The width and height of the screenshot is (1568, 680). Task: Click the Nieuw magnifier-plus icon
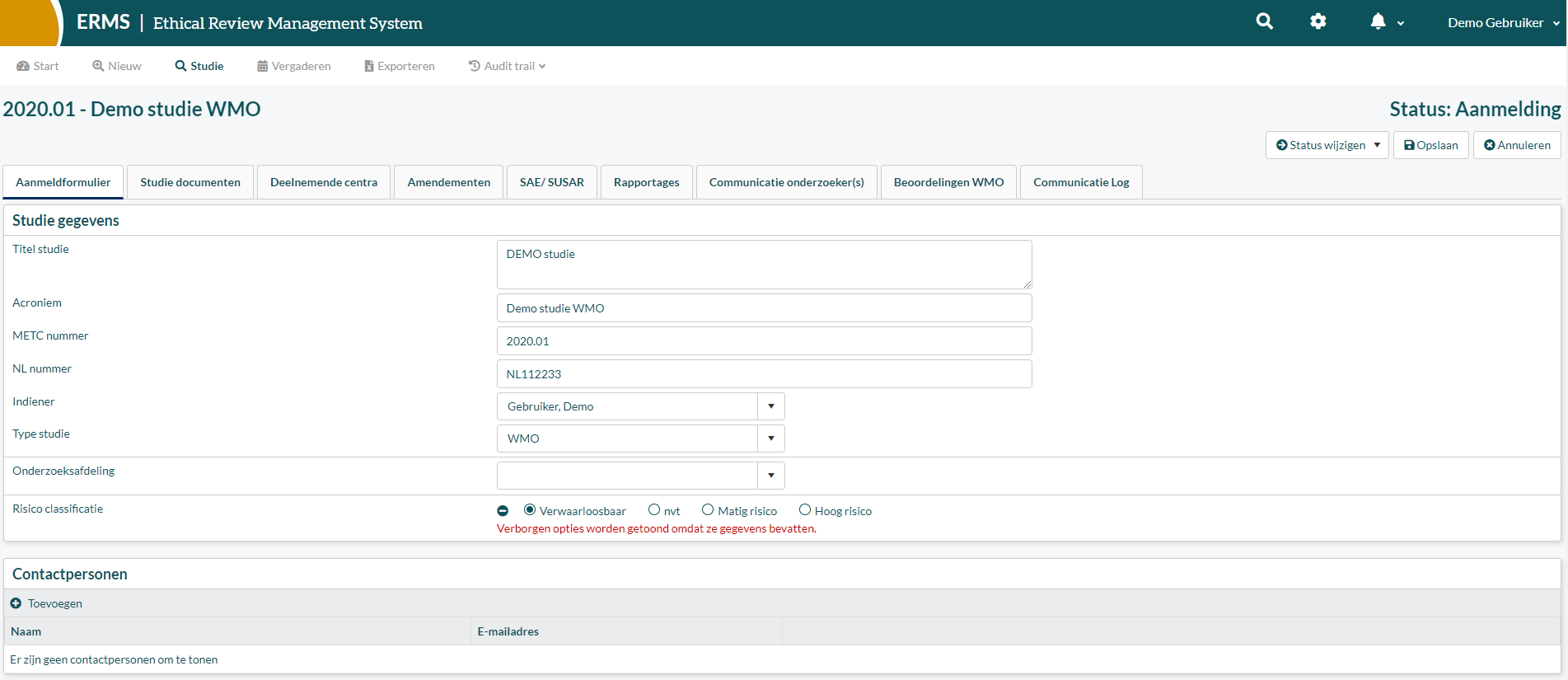coord(98,66)
